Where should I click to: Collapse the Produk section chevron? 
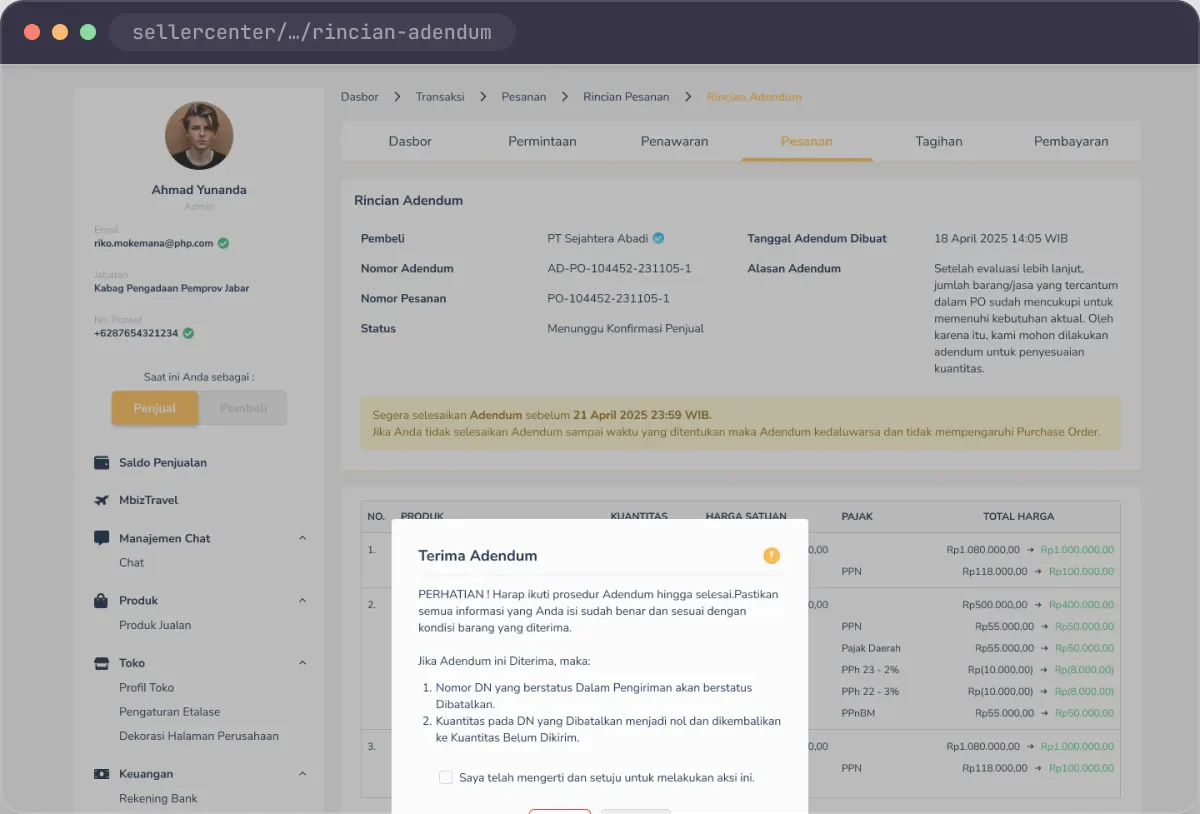pyautogui.click(x=303, y=600)
